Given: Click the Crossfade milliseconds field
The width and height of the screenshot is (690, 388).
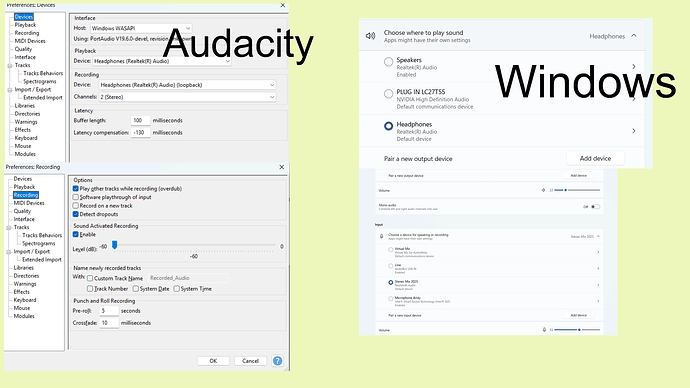Looking at the screenshot, I should point(109,323).
